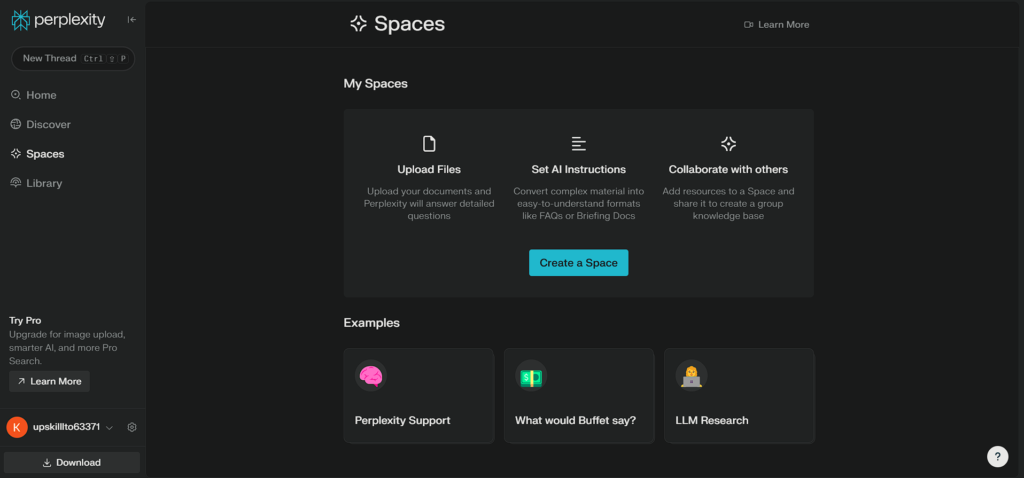Viewport: 1024px width, 478px height.
Task: Click the Set AI Instructions lines icon
Action: click(x=579, y=144)
